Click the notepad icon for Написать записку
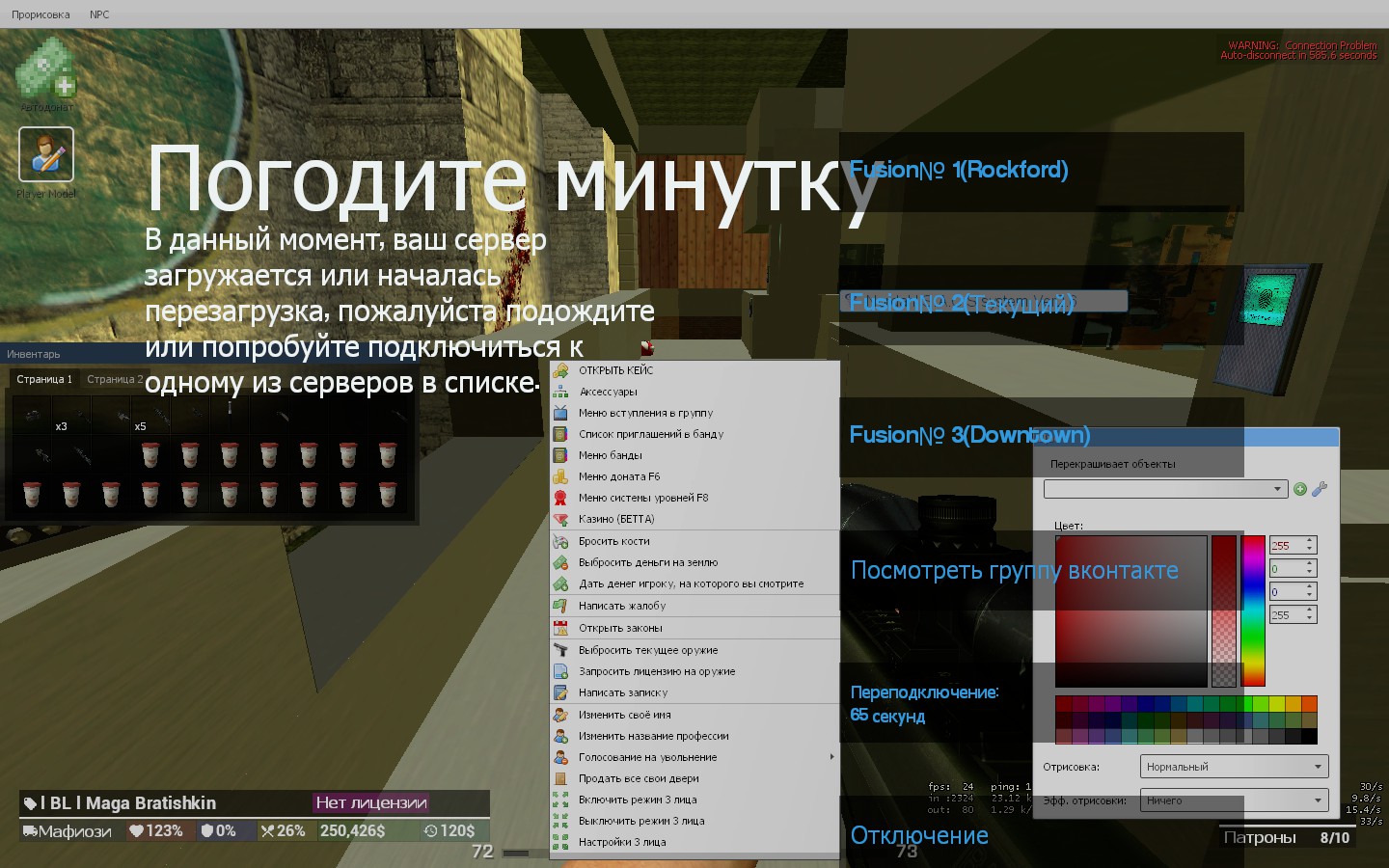Screen dimensions: 1389x868 click(x=560, y=692)
